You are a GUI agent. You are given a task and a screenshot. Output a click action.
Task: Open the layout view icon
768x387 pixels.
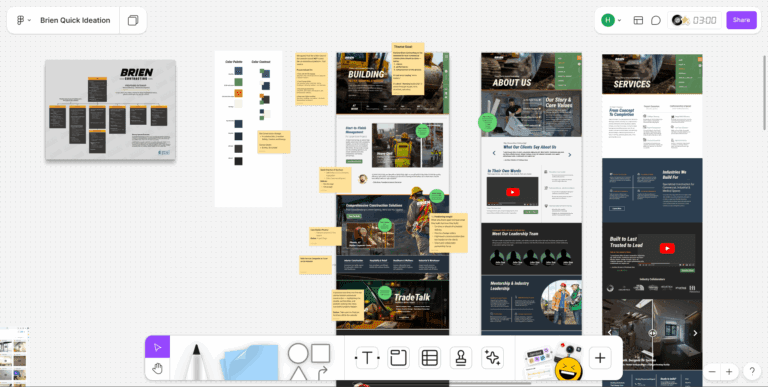point(638,20)
